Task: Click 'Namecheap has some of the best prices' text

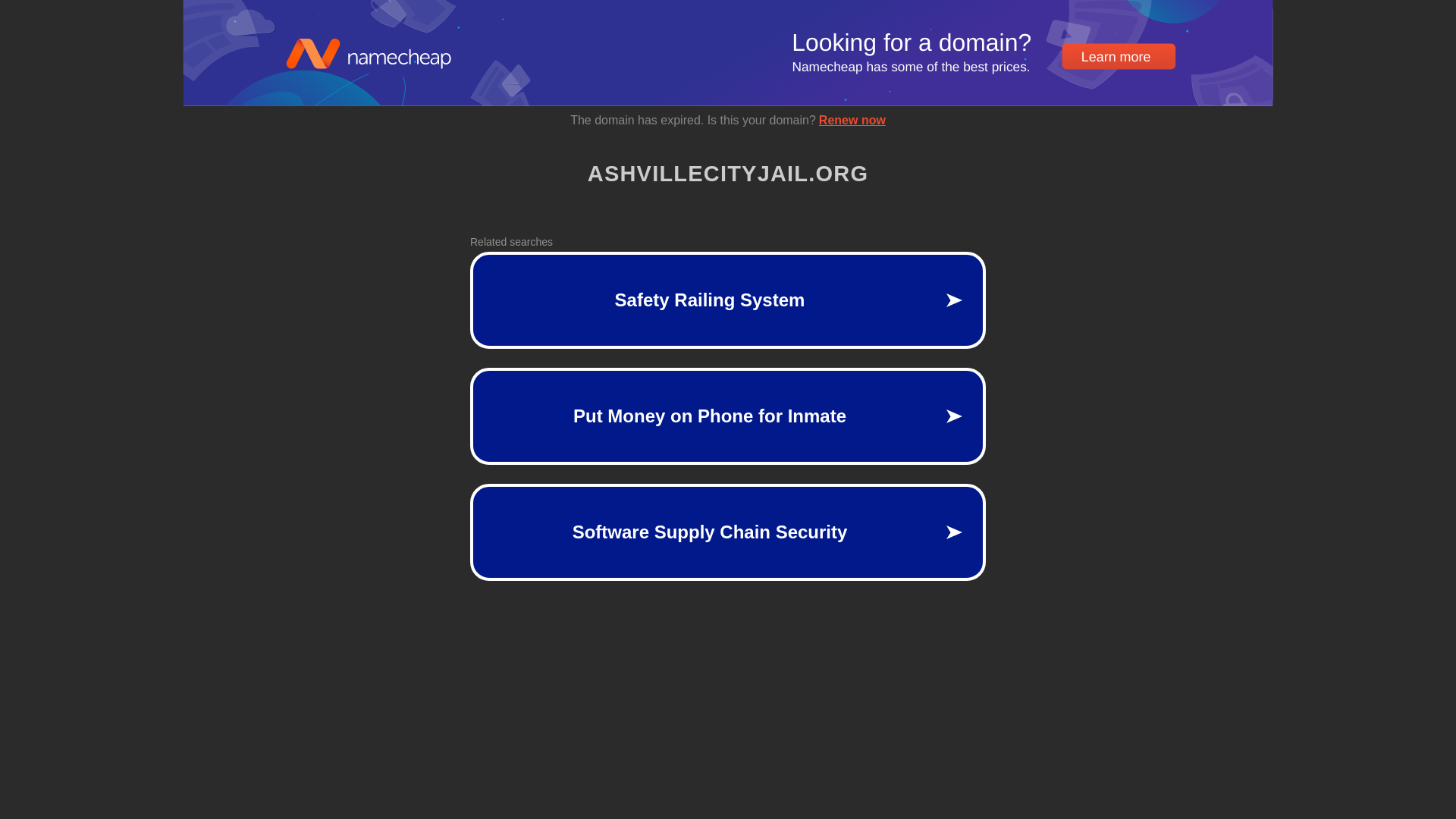Action: 911,67
